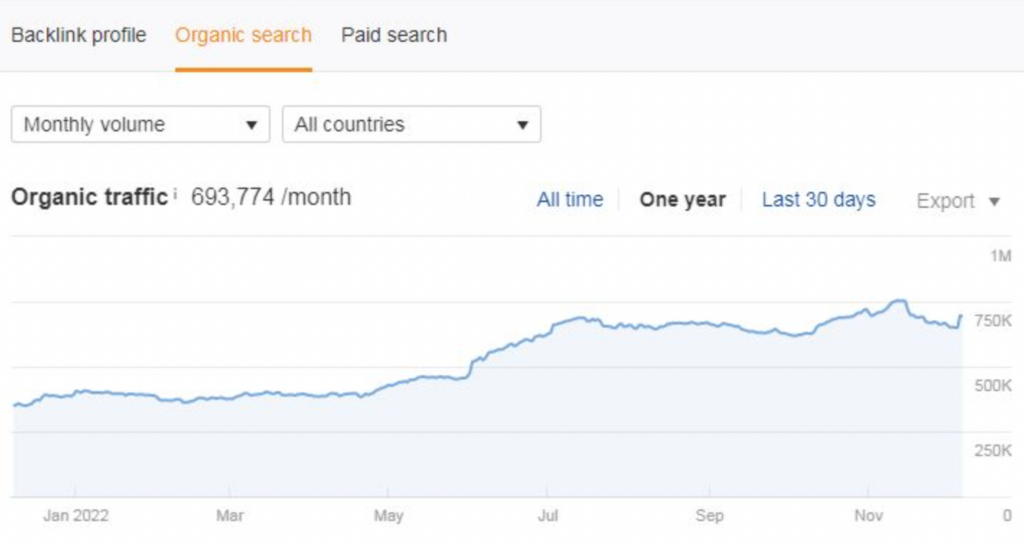Expand the All countries dropdown
The width and height of the screenshot is (1024, 547).
411,124
